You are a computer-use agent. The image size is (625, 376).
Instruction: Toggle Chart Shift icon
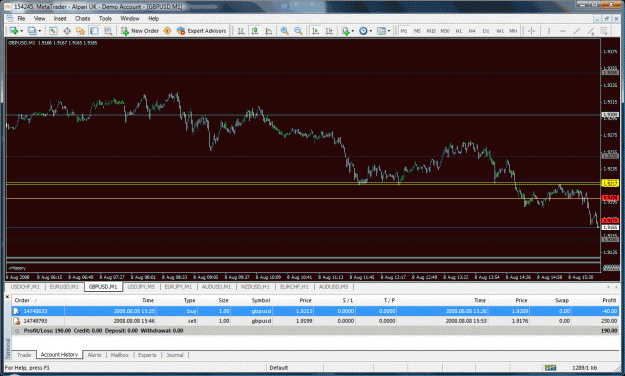click(329, 31)
